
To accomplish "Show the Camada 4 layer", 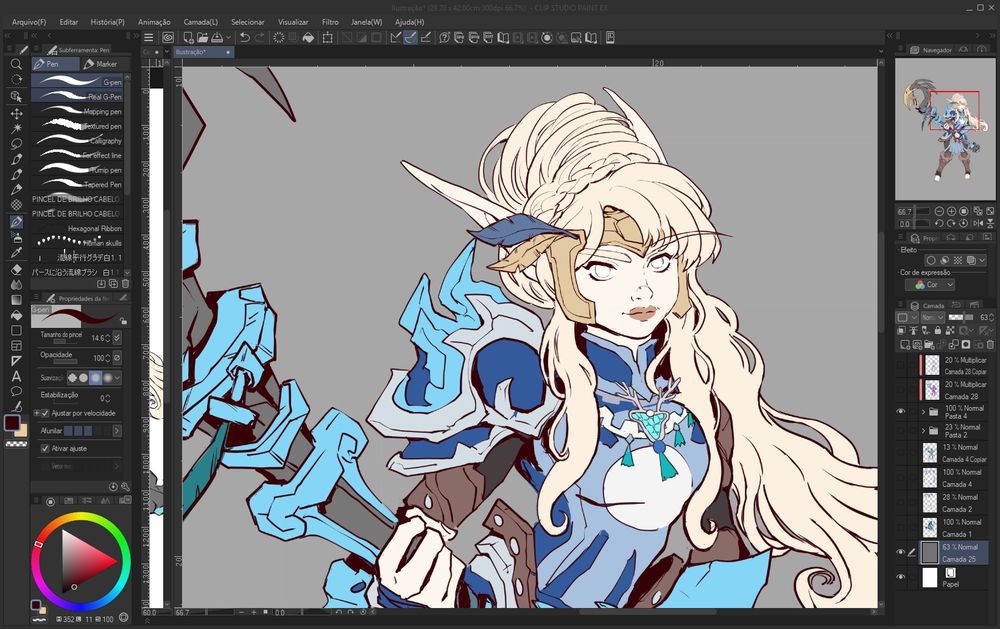I will pos(901,478).
